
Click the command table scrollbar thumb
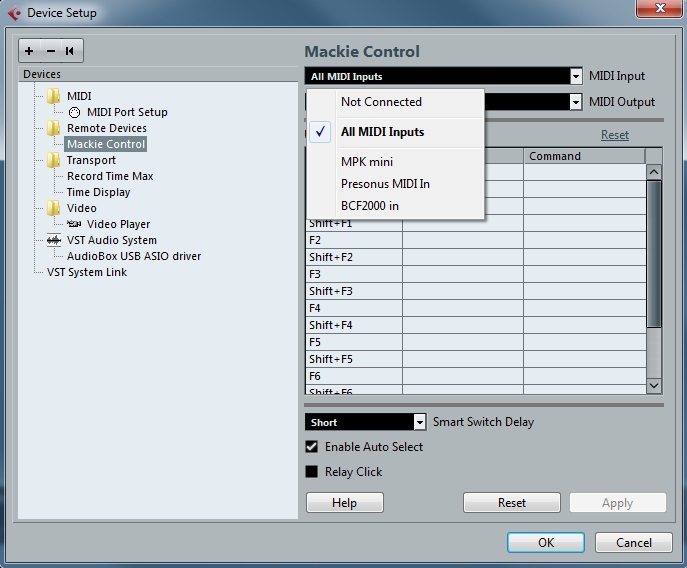654,254
